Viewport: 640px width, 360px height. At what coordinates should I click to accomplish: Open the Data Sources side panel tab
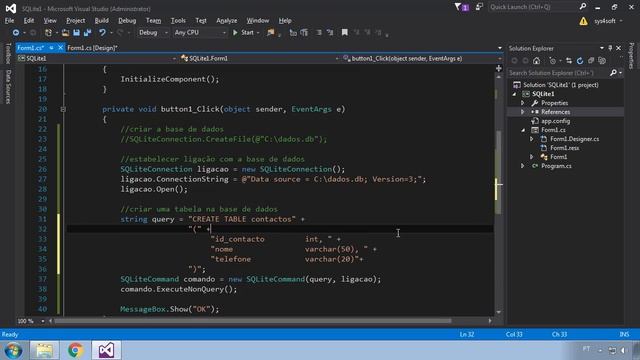(x=8, y=87)
